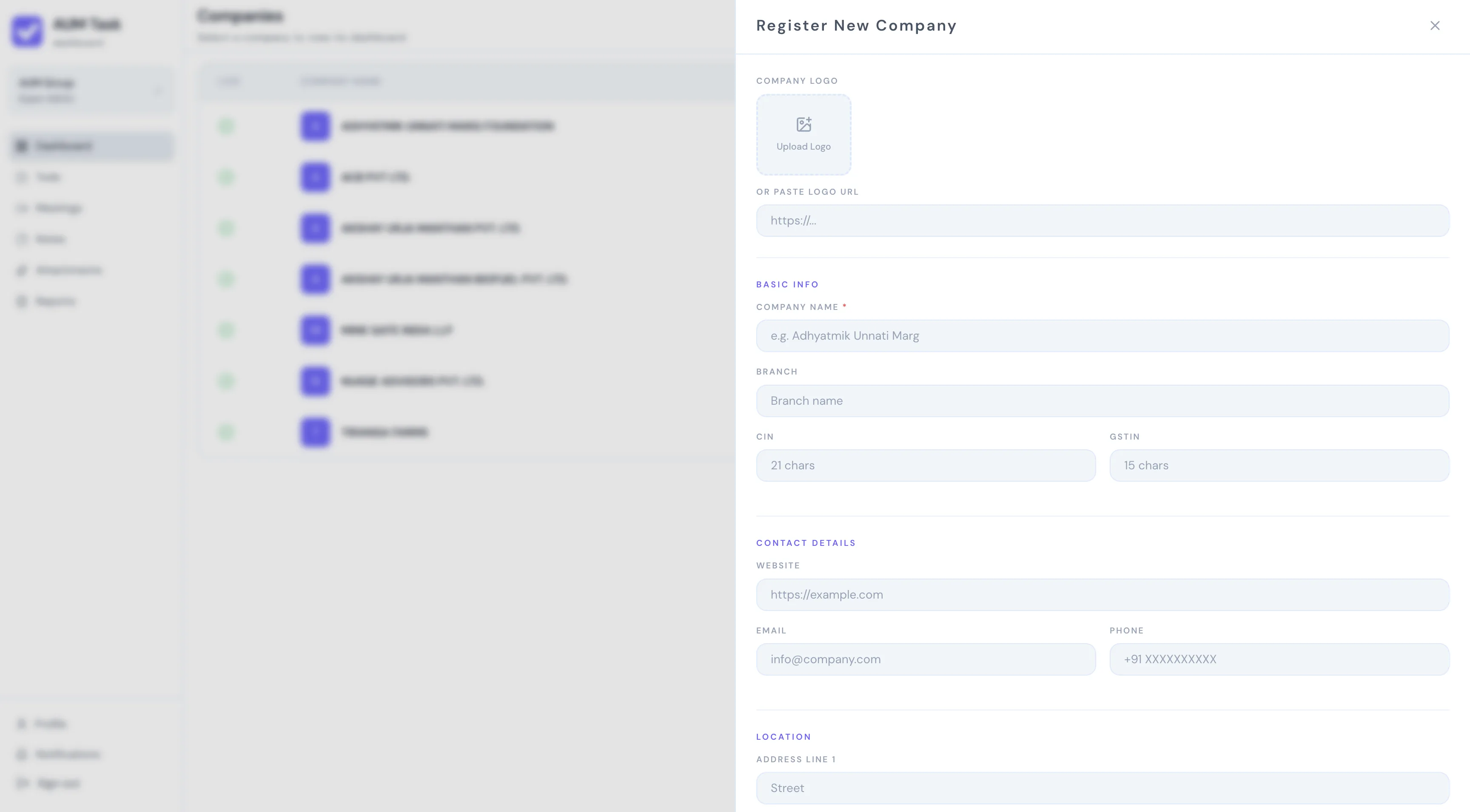Click the blurred app logo checkmark icon

(x=27, y=31)
